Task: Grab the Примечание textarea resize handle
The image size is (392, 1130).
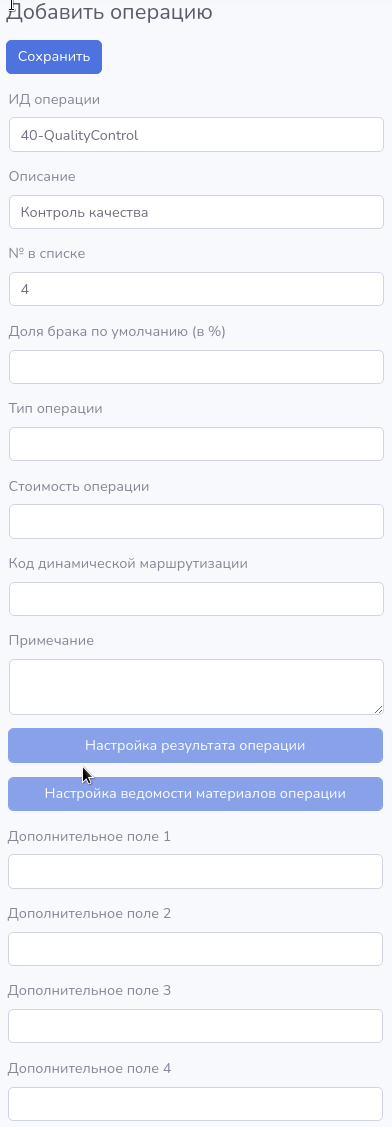Action: click(x=378, y=710)
